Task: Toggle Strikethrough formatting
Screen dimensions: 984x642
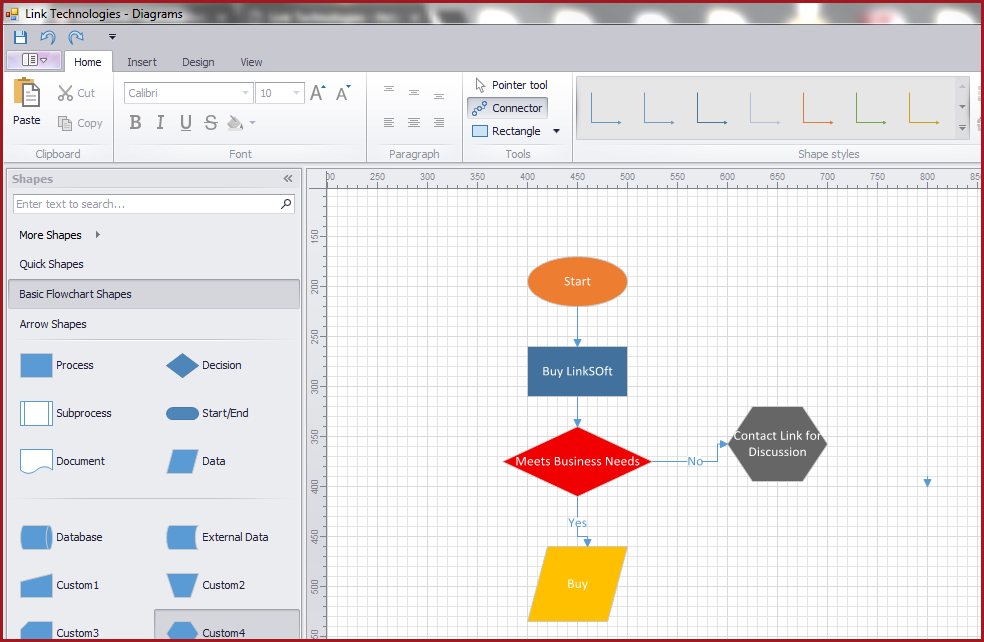Action: pyautogui.click(x=211, y=122)
